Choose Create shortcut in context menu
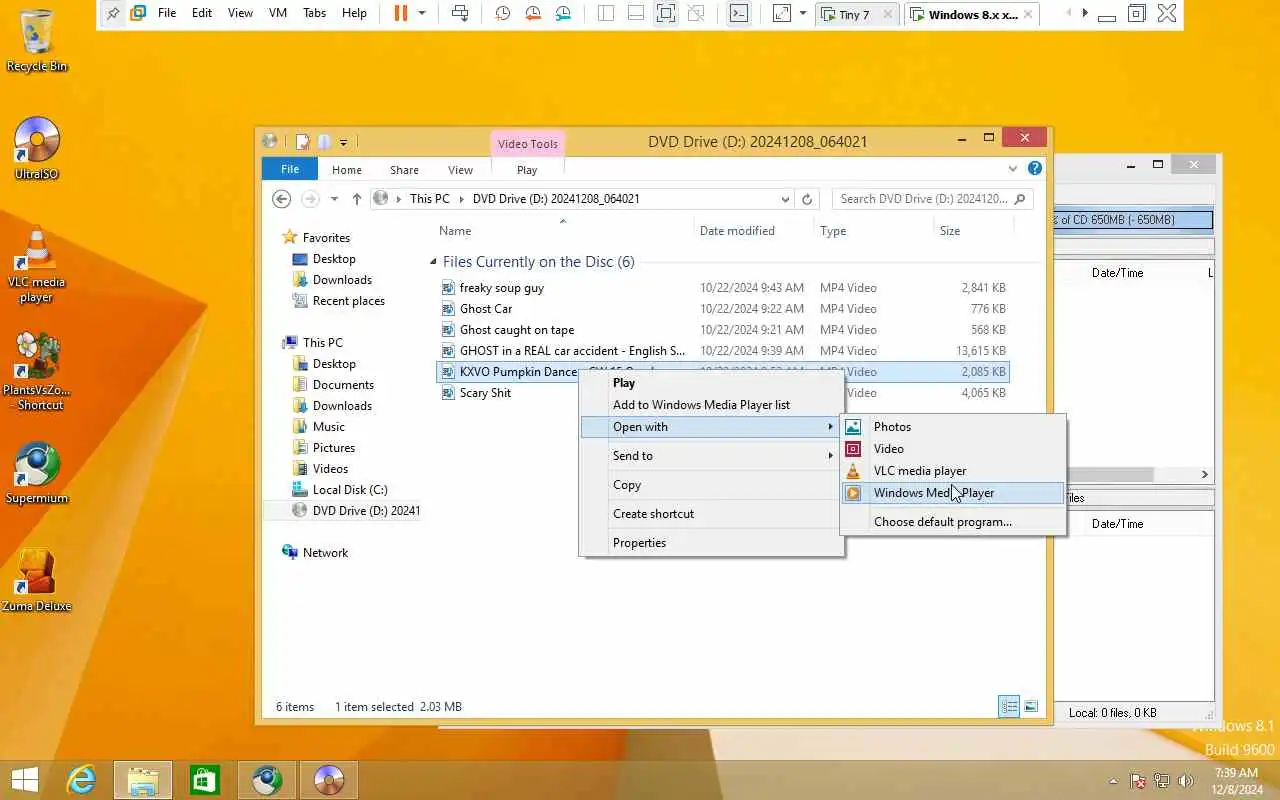Screen dimensions: 1280x800 point(712,514)
